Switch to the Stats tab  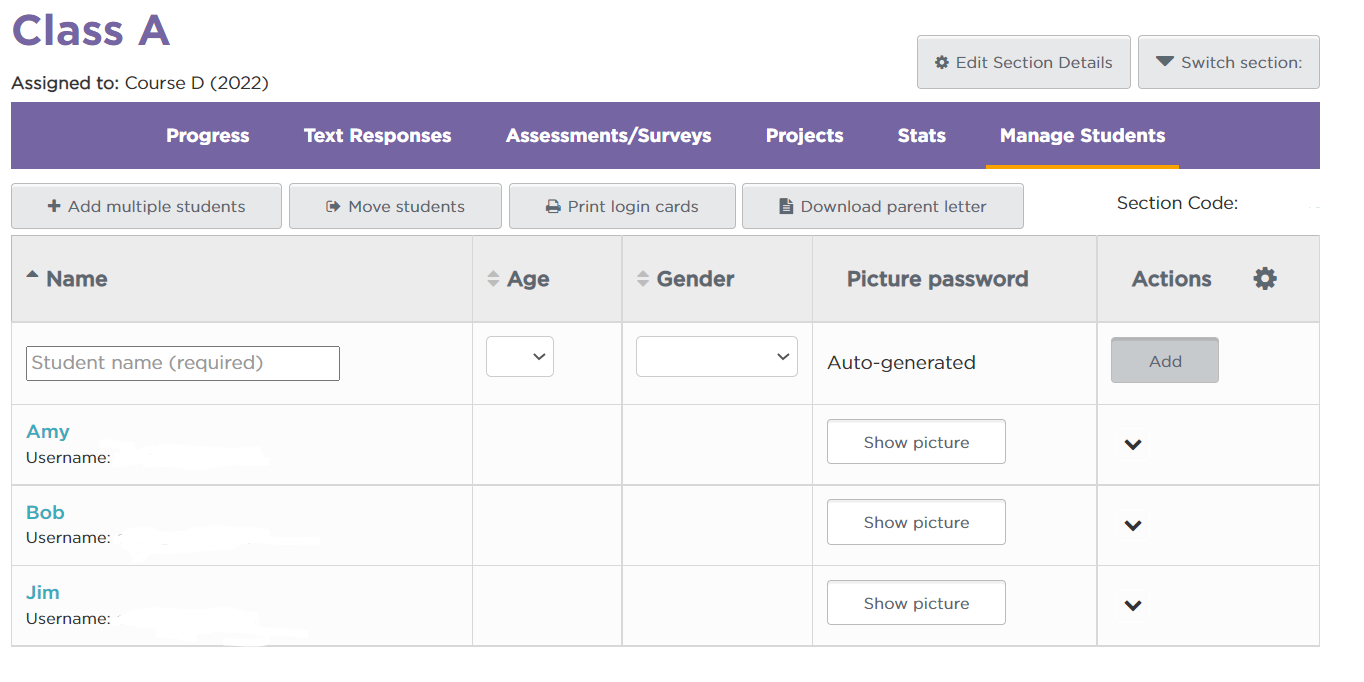[920, 135]
